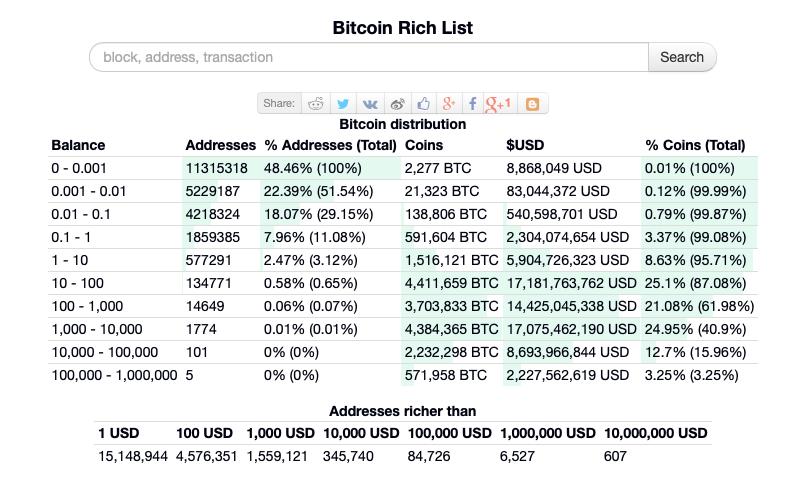Image resolution: width=804 pixels, height=484 pixels.
Task: Click the Coins column header
Action: (x=424, y=145)
